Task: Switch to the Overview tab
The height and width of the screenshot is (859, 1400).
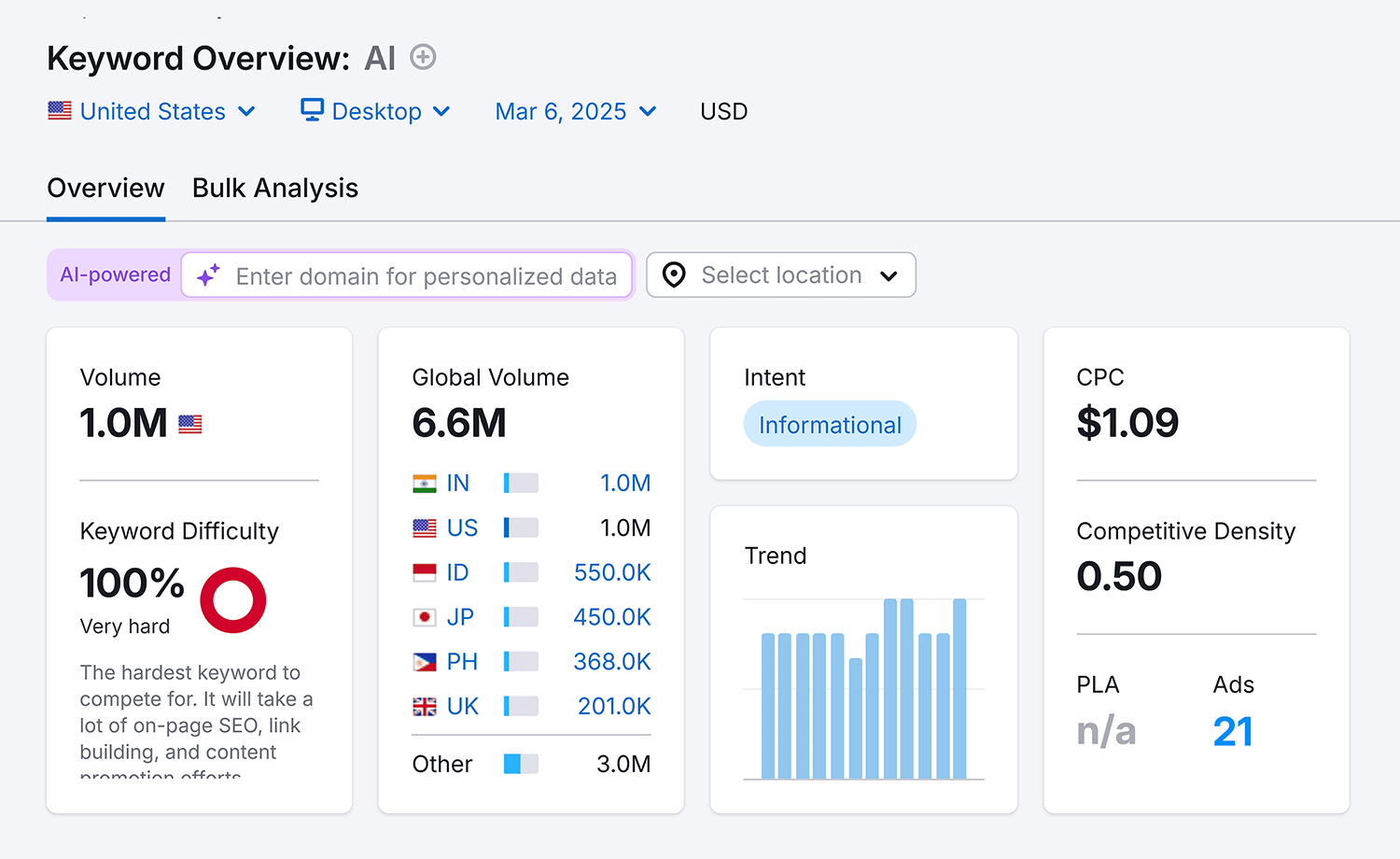Action: pyautogui.click(x=106, y=189)
